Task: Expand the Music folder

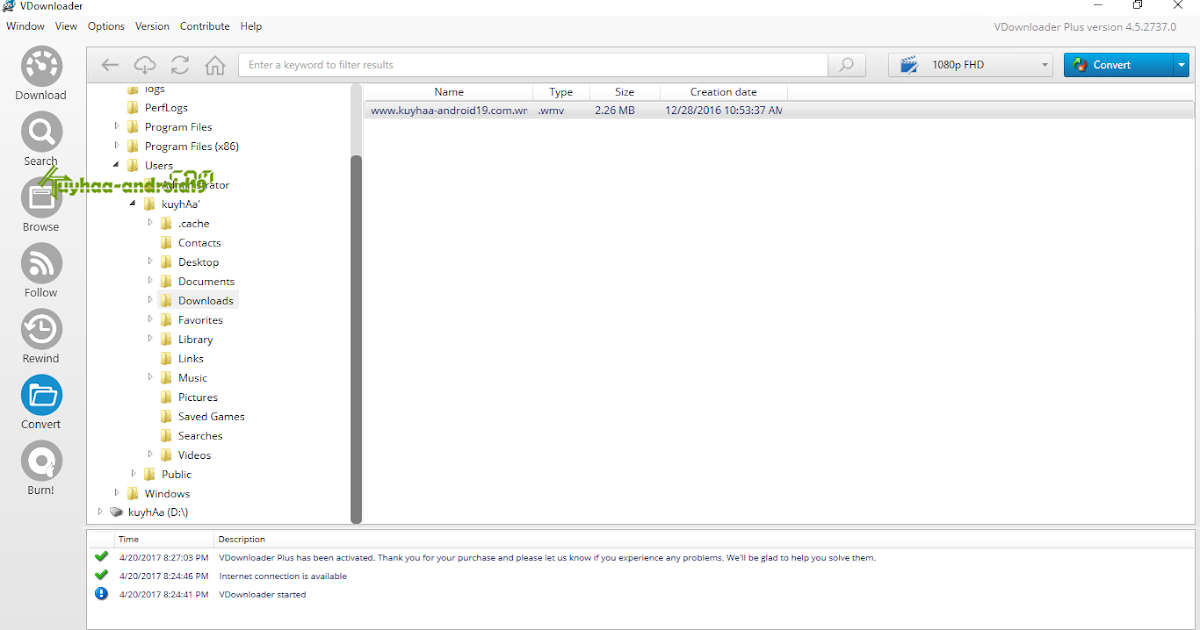Action: [151, 378]
